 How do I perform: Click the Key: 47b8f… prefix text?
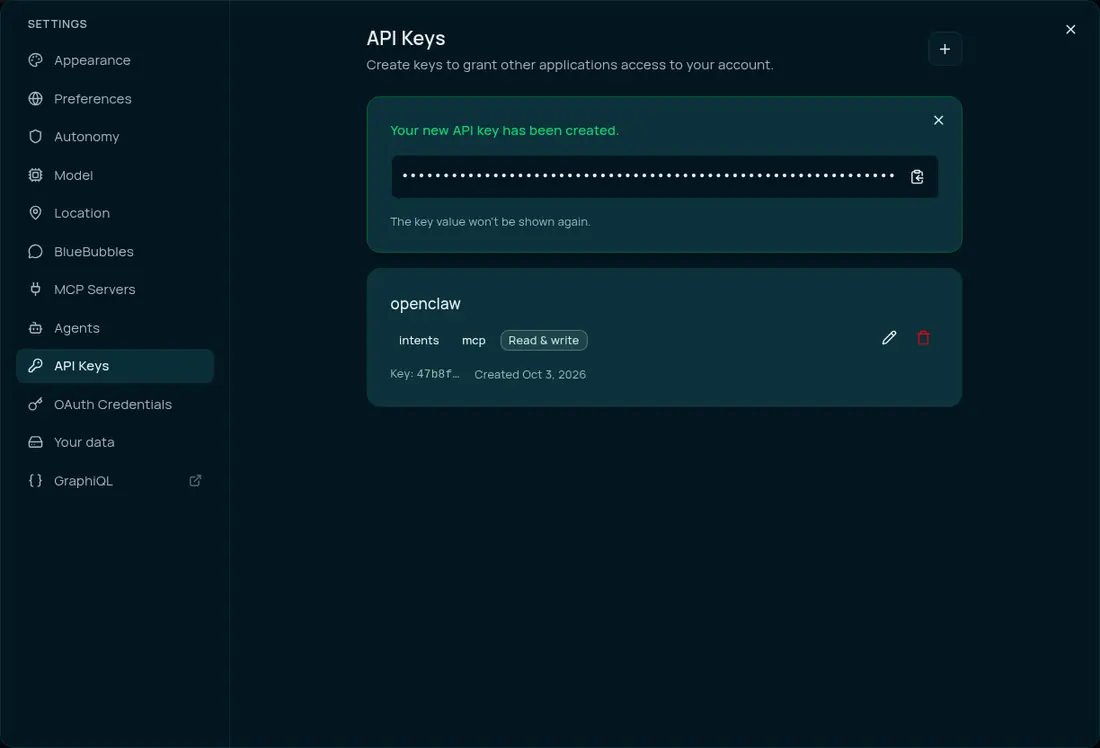coord(424,374)
